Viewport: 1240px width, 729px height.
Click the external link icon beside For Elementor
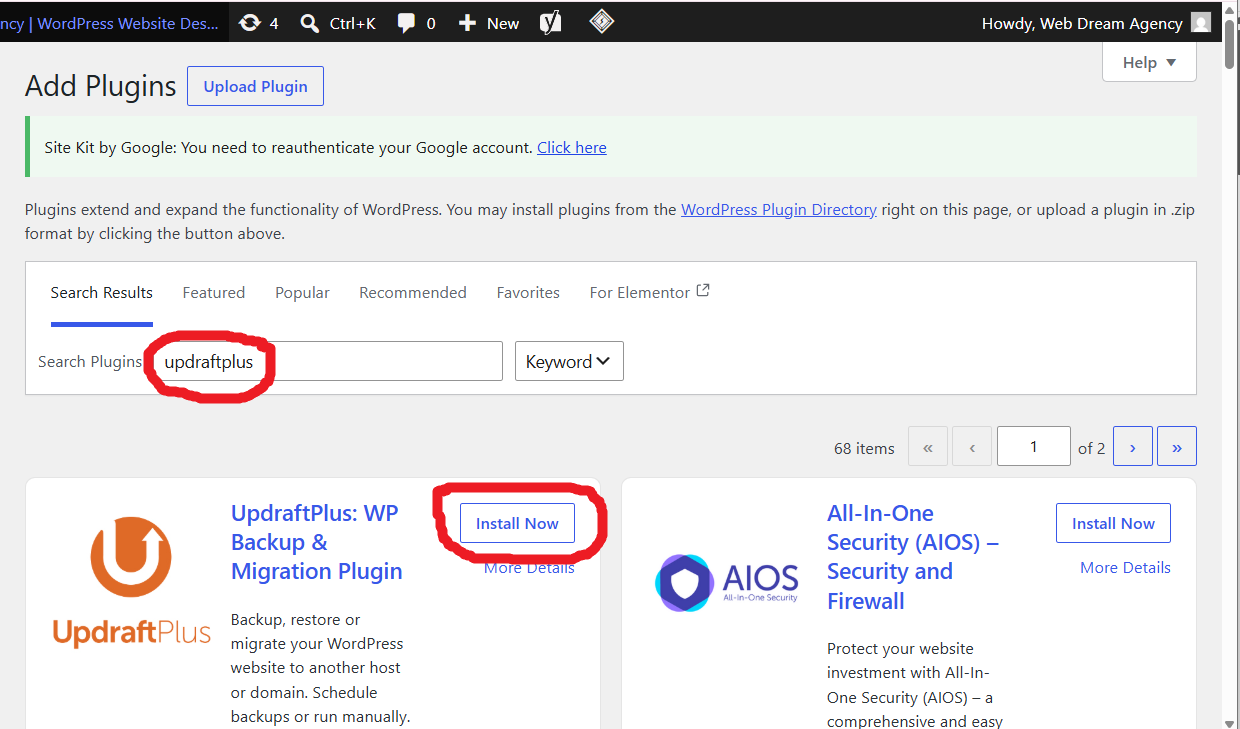coord(703,290)
